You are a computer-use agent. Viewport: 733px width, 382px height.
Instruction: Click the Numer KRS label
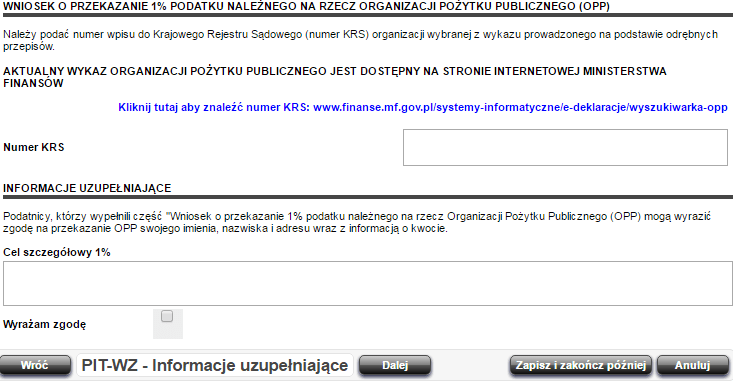point(34,147)
